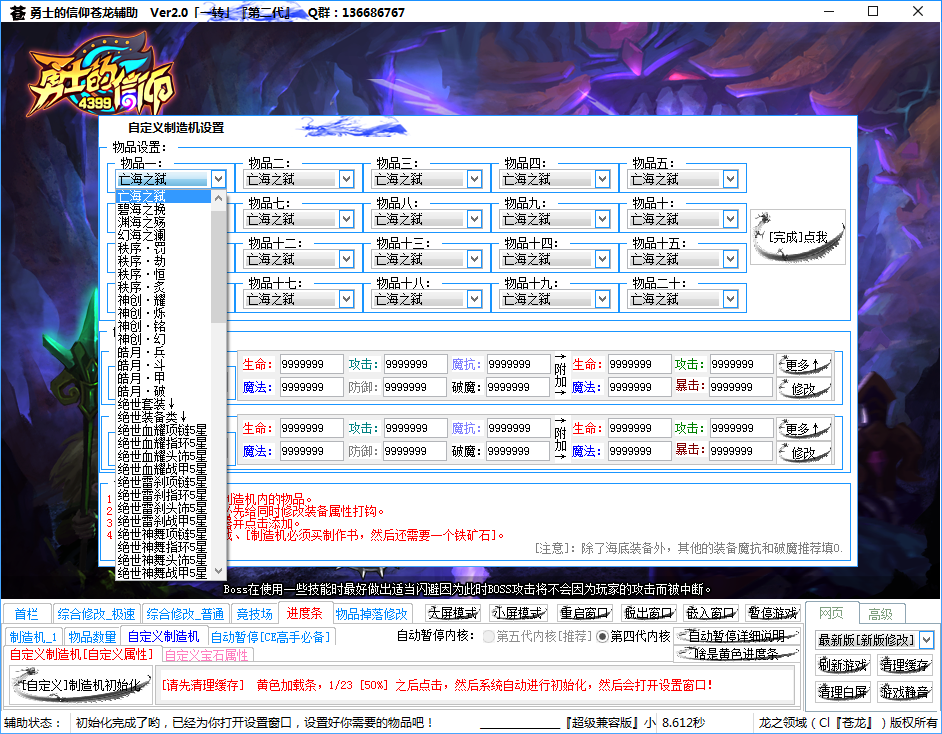Select 碧海之挽 from the item list
The image size is (942, 734).
tap(163, 210)
